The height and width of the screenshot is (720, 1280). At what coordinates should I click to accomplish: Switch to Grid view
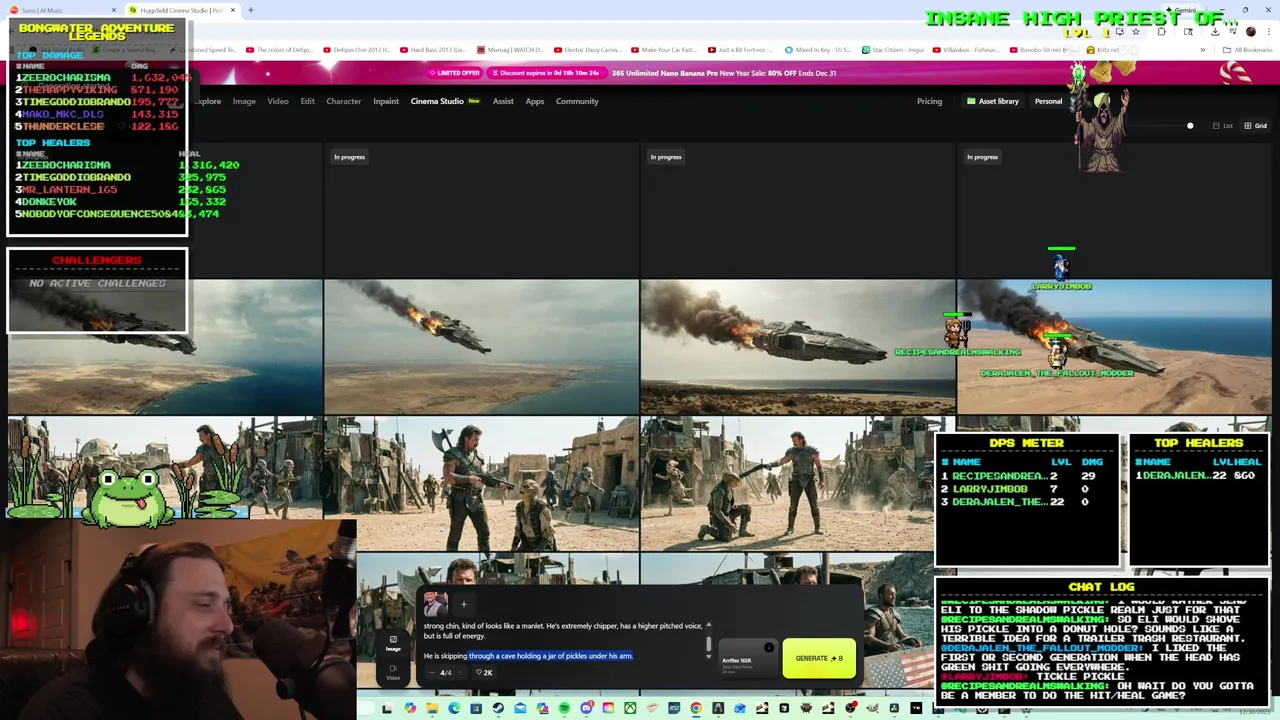(1255, 126)
